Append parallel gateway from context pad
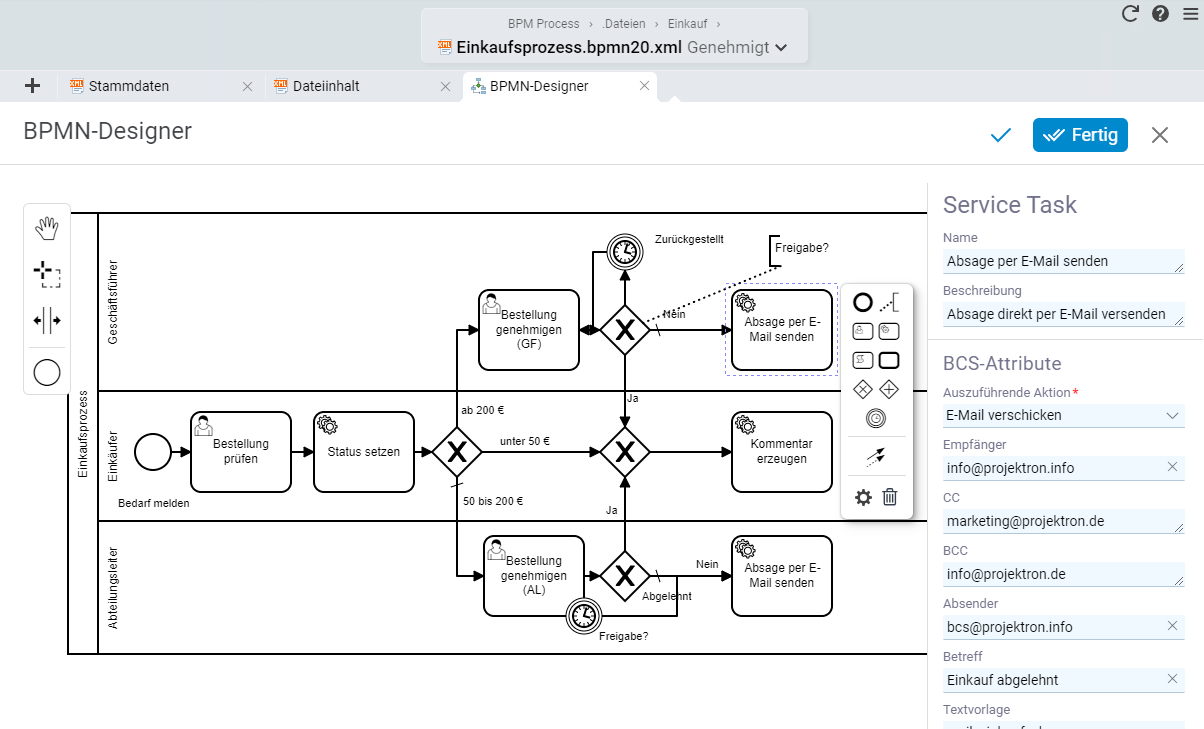1204x729 pixels. (891, 388)
